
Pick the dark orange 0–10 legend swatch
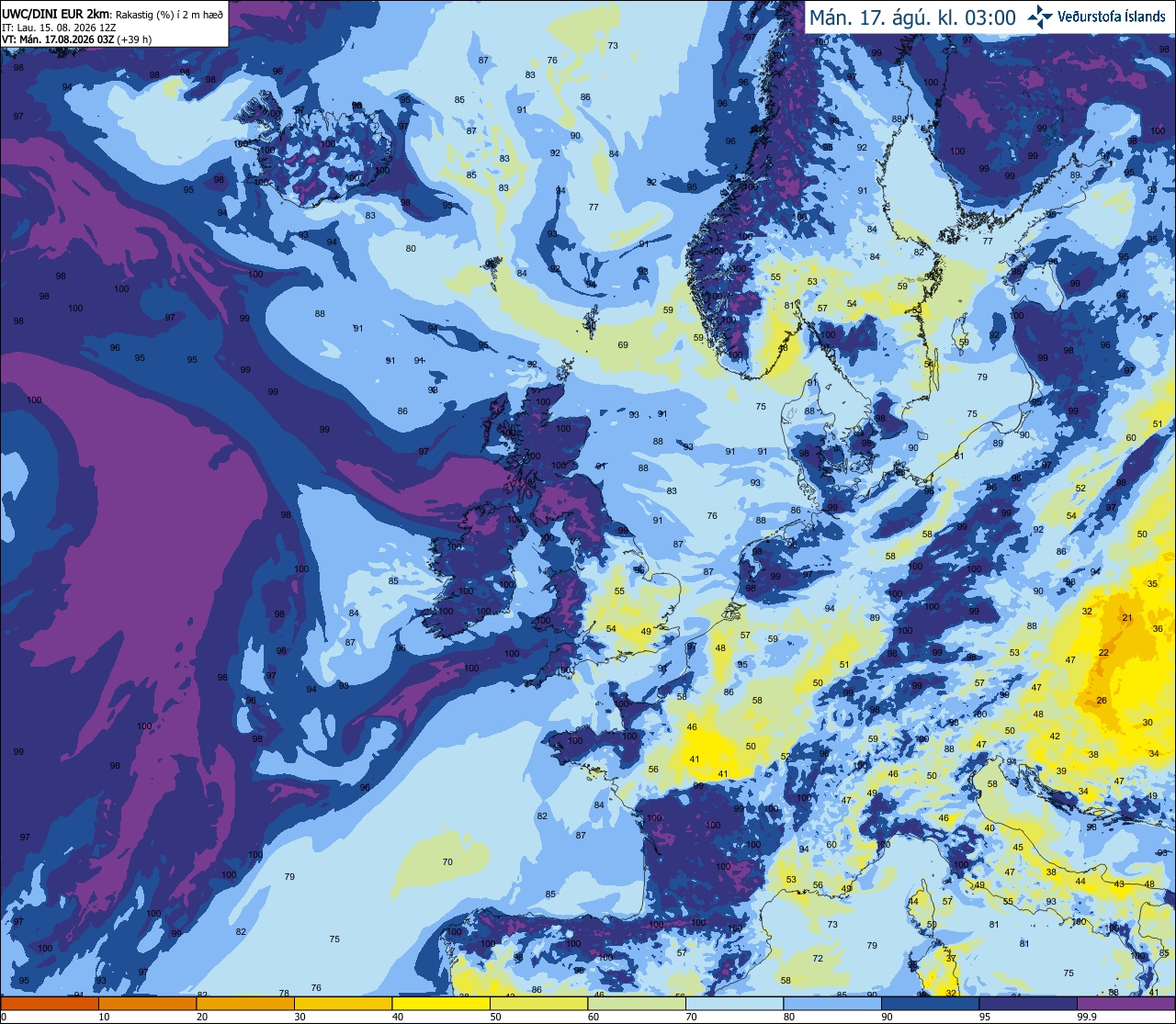click(x=50, y=1004)
